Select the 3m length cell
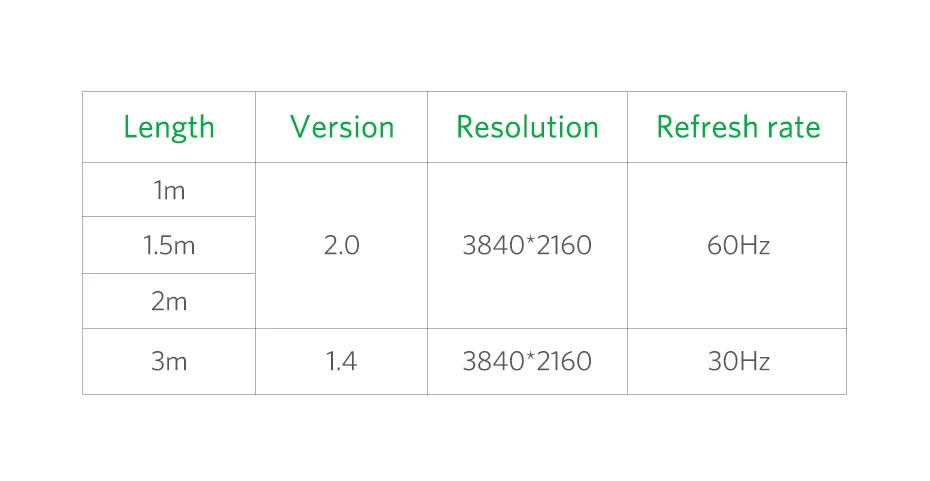This screenshot has width=930, height=481. coord(169,361)
